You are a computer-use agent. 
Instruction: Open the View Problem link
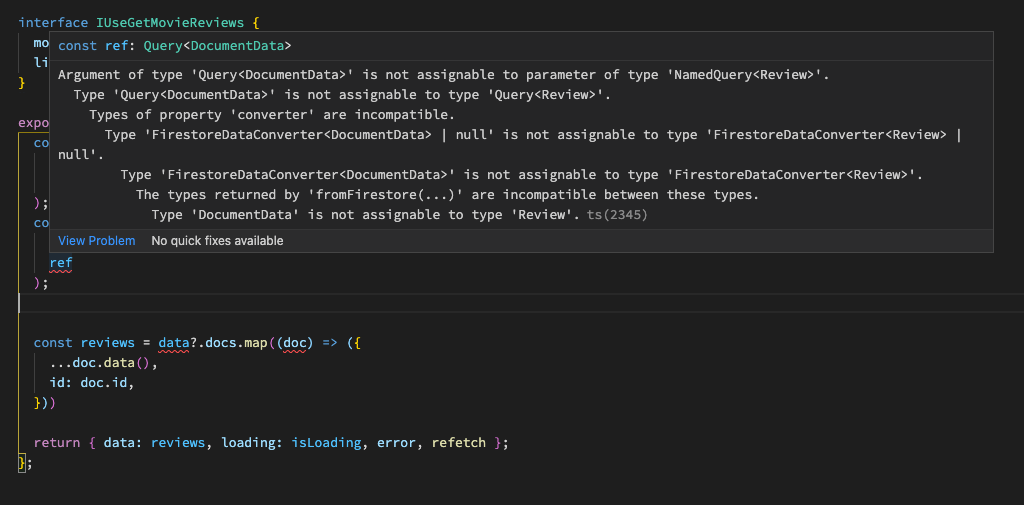97,240
